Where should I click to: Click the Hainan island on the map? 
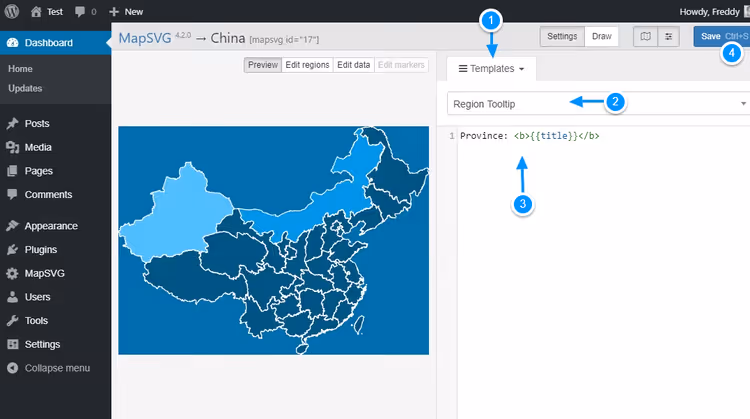301,349
